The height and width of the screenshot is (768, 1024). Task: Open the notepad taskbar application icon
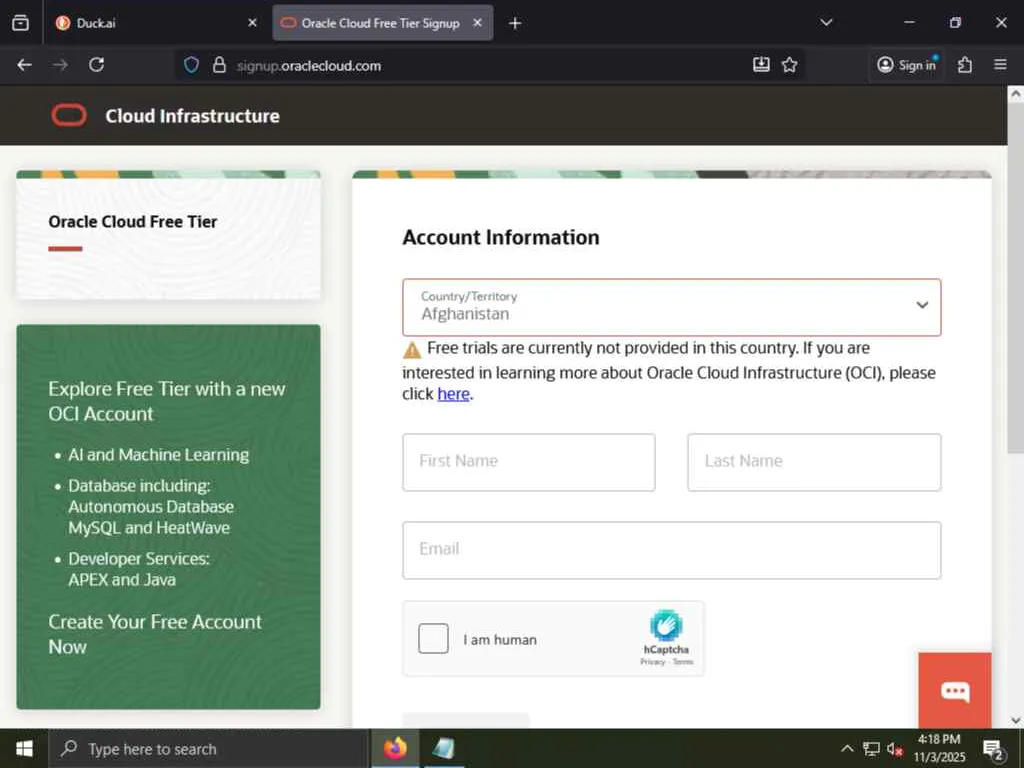coord(444,748)
